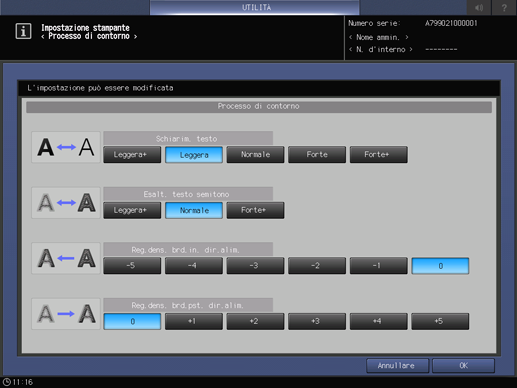Click the info icon beside Impostazione stampante
This screenshot has width=517, height=388.
coord(23,31)
